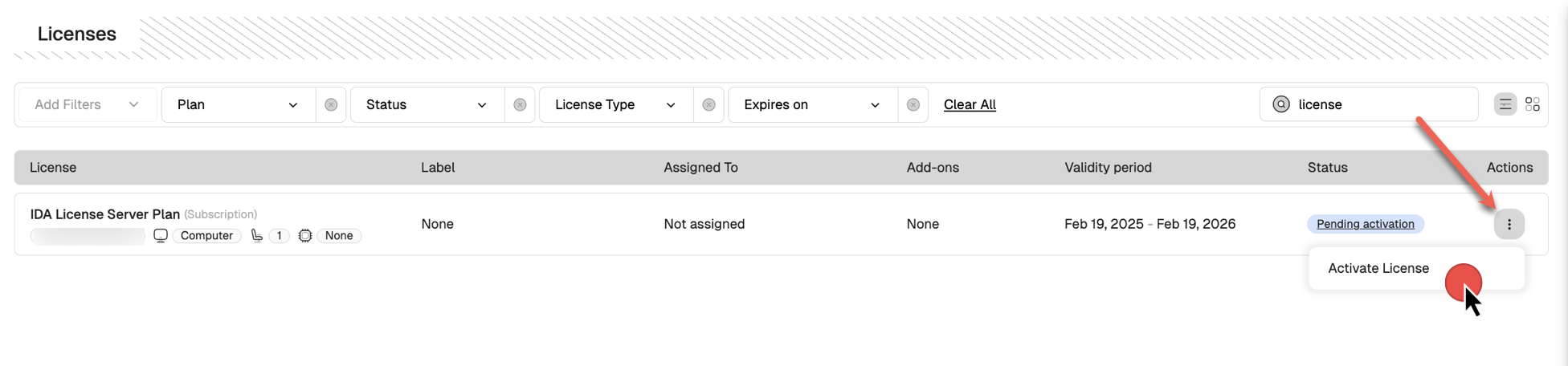
Task: Open the Status filter dropdown
Action: coord(427,105)
